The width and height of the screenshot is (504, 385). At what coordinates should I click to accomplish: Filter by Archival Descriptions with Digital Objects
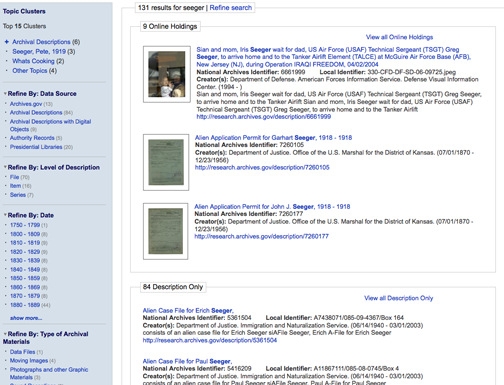click(50, 125)
